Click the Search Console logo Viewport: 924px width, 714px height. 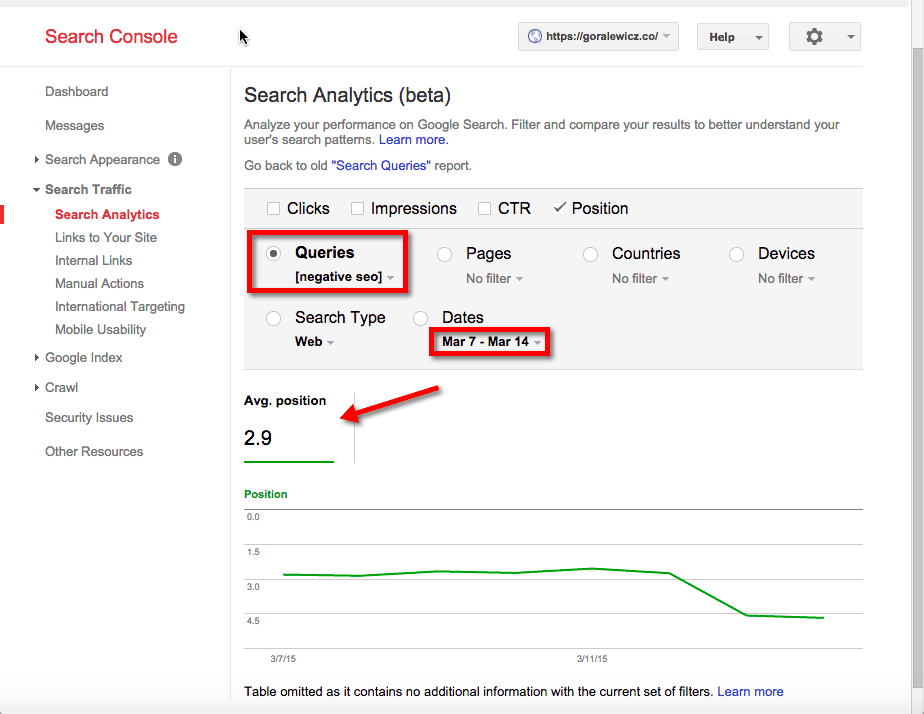[111, 37]
